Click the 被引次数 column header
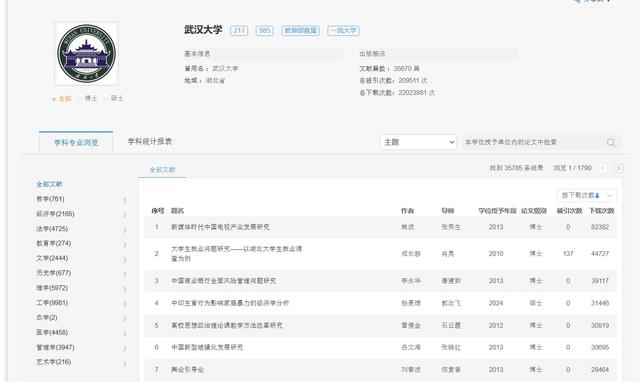The image size is (640, 382). (x=569, y=211)
